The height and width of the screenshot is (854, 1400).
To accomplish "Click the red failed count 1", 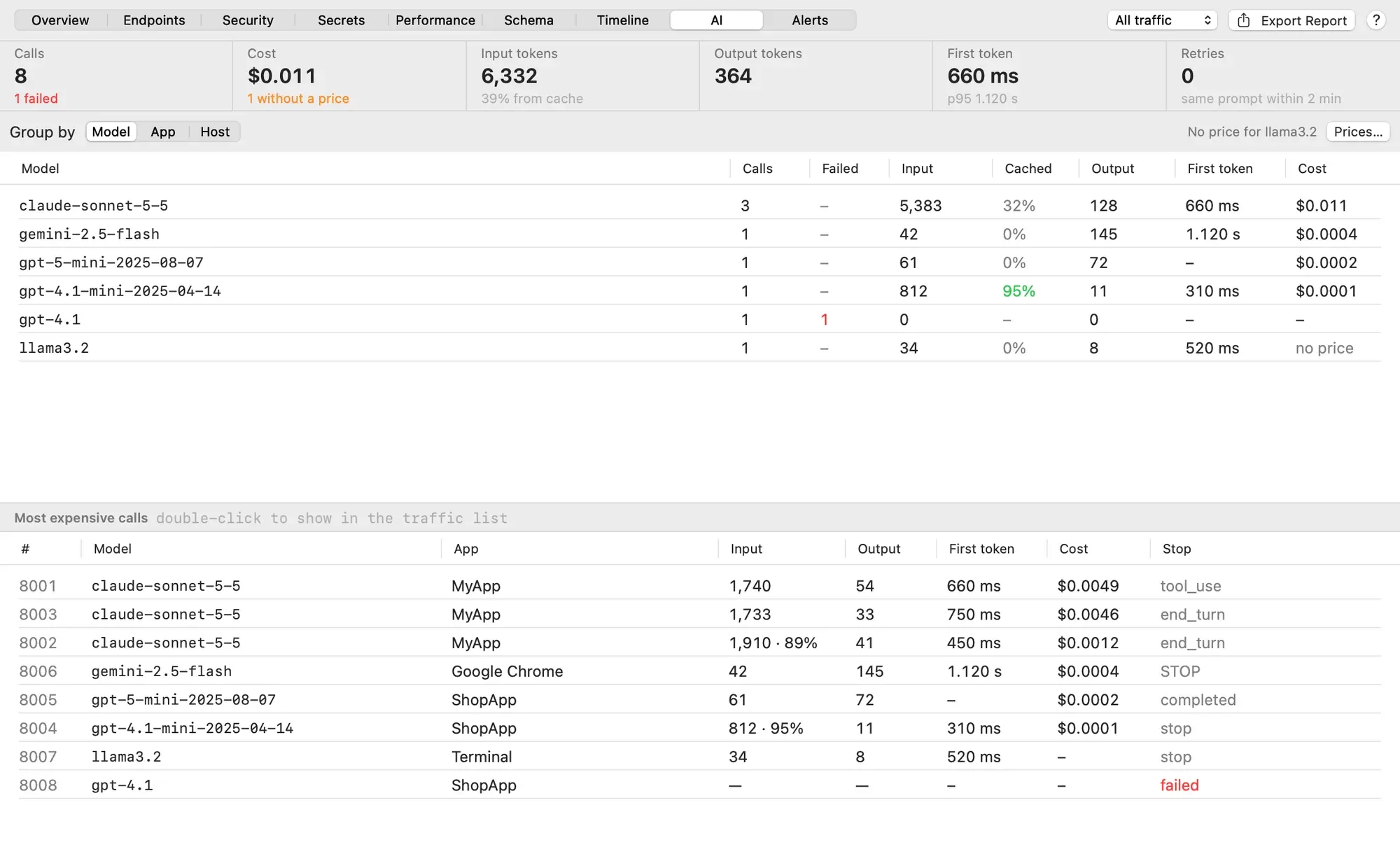I will 825,320.
